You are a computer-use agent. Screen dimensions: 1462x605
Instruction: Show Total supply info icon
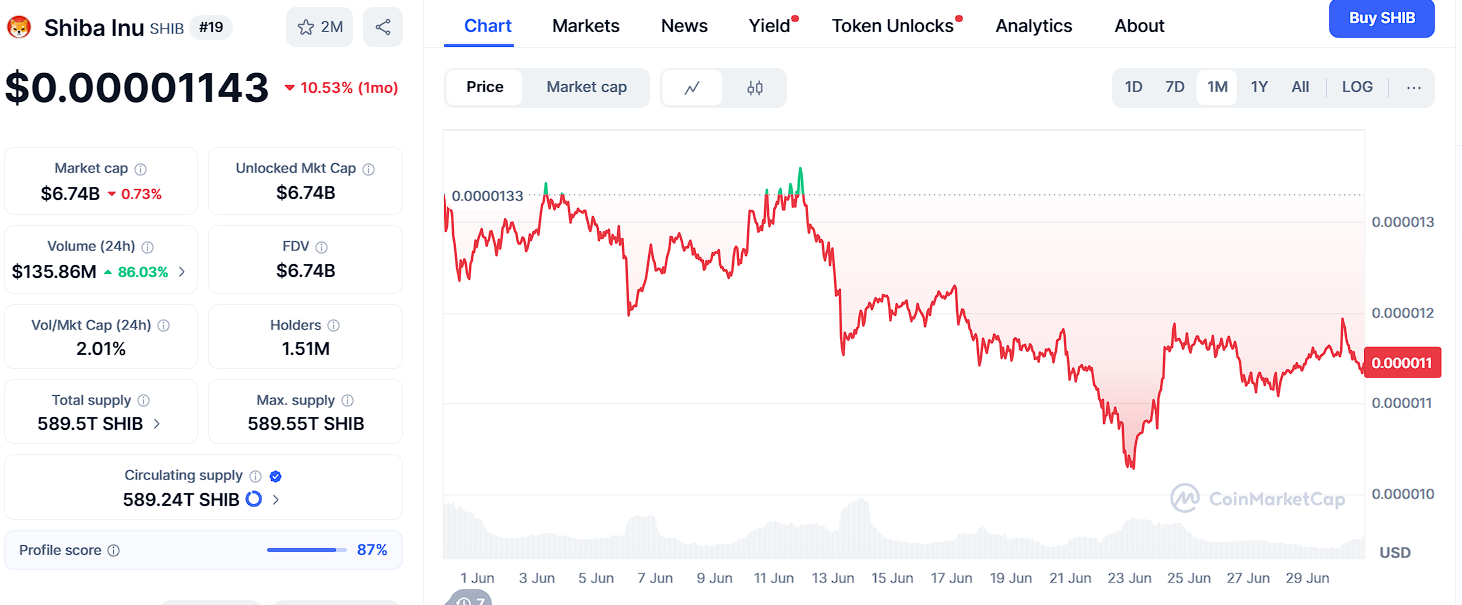click(x=144, y=401)
